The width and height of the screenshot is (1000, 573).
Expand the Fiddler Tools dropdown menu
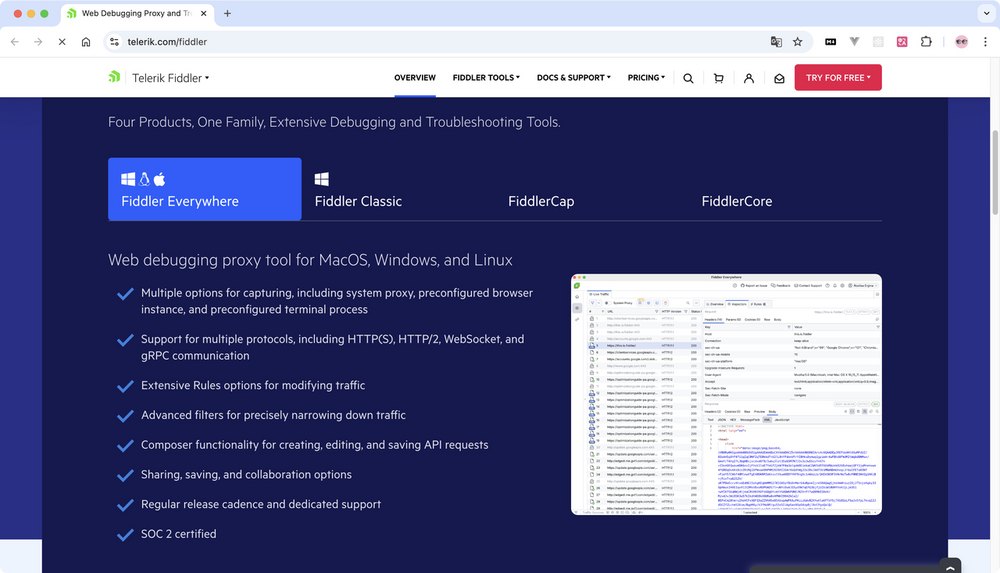coord(486,78)
